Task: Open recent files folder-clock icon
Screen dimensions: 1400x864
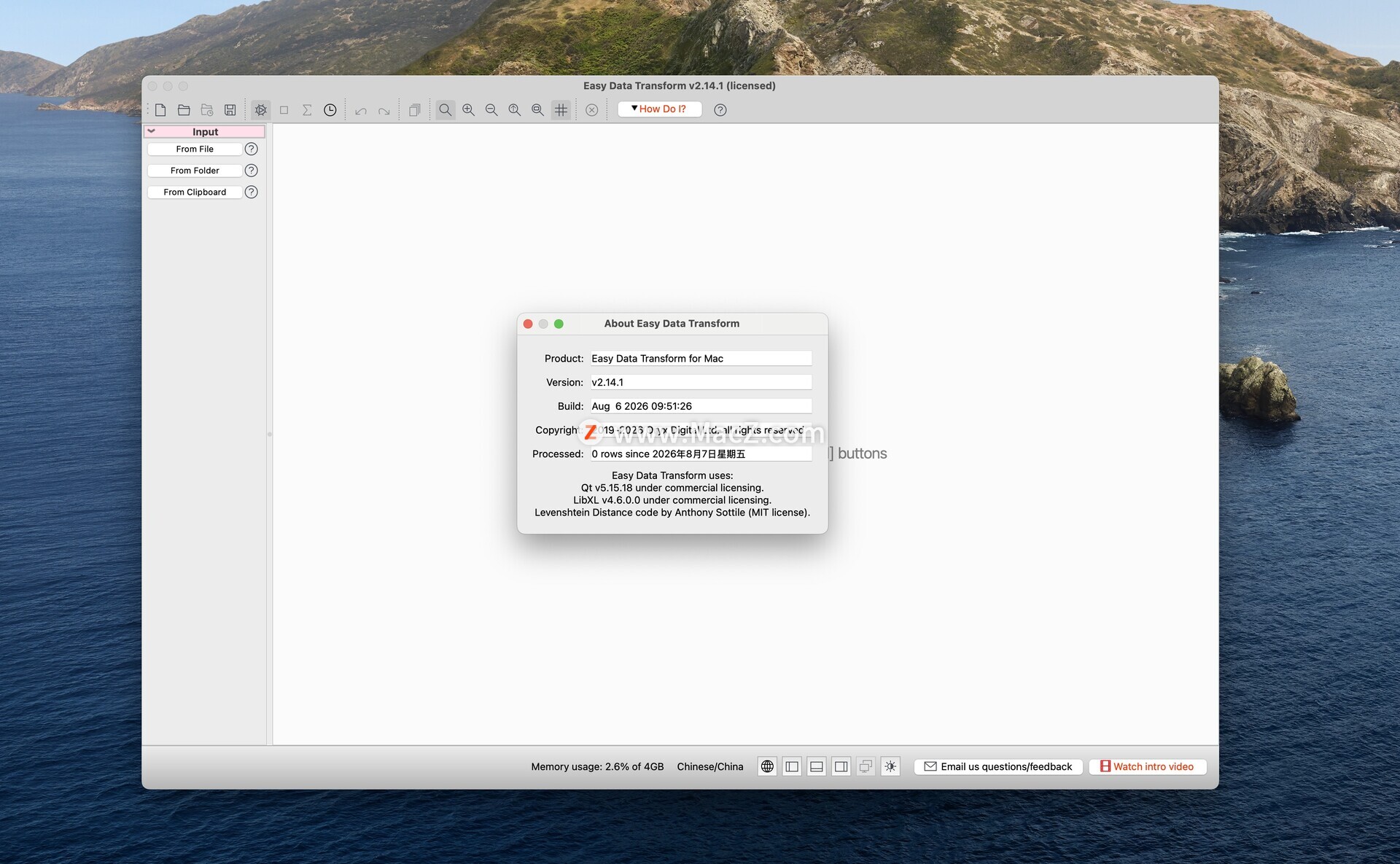Action: tap(207, 110)
